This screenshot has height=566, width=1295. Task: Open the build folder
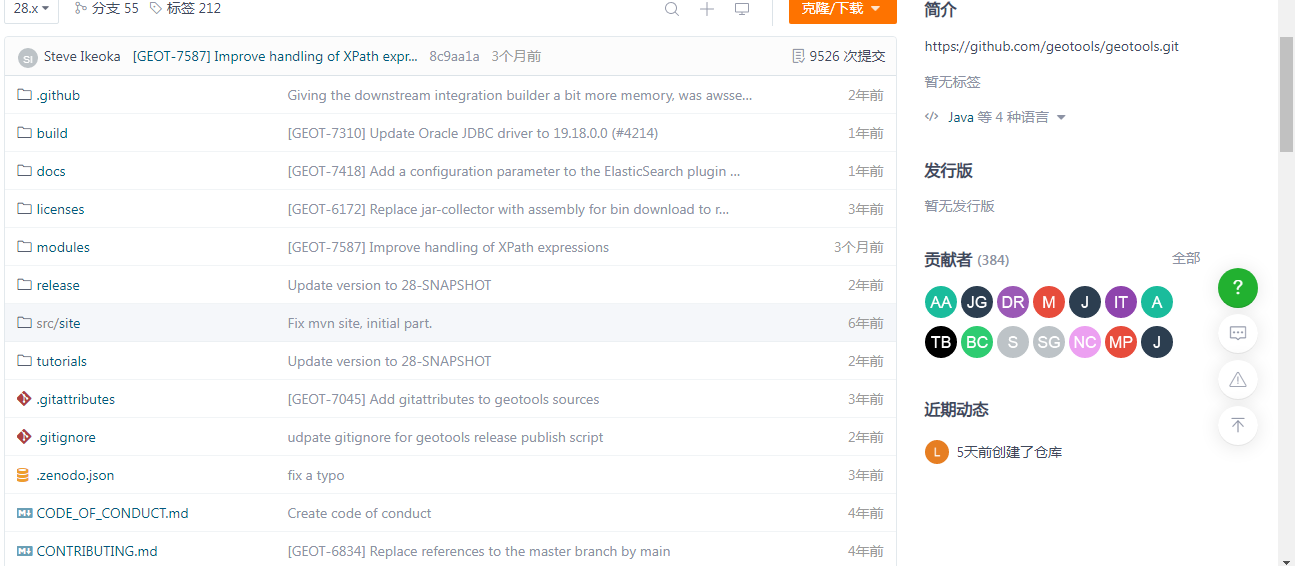[52, 133]
